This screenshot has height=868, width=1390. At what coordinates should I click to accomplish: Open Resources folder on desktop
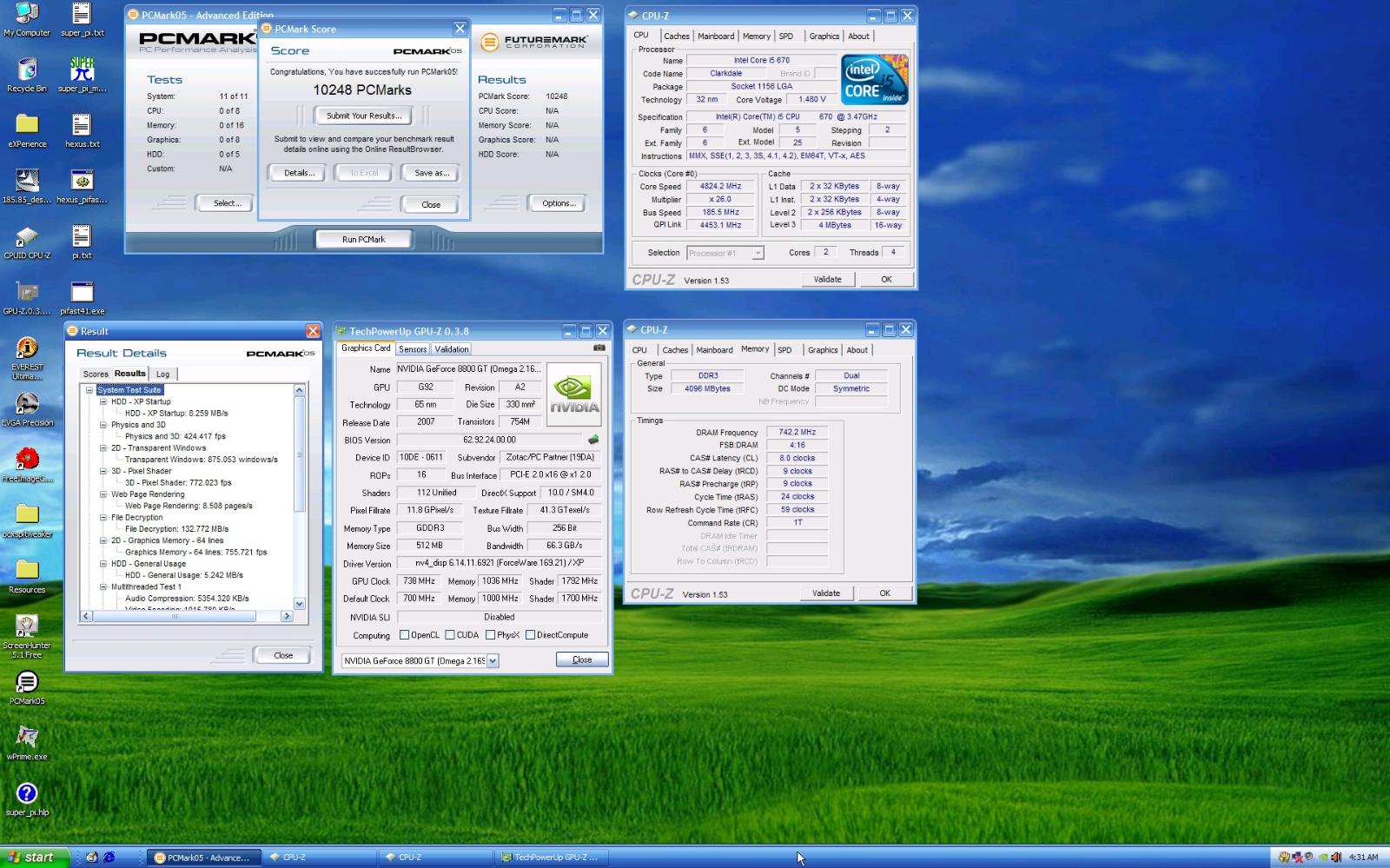click(27, 576)
